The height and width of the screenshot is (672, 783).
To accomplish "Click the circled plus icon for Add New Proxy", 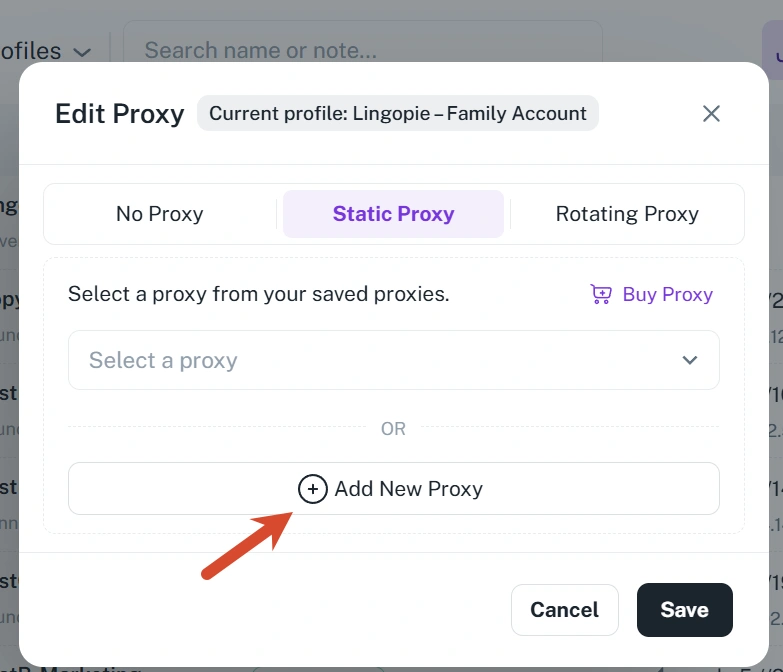I will coord(313,489).
